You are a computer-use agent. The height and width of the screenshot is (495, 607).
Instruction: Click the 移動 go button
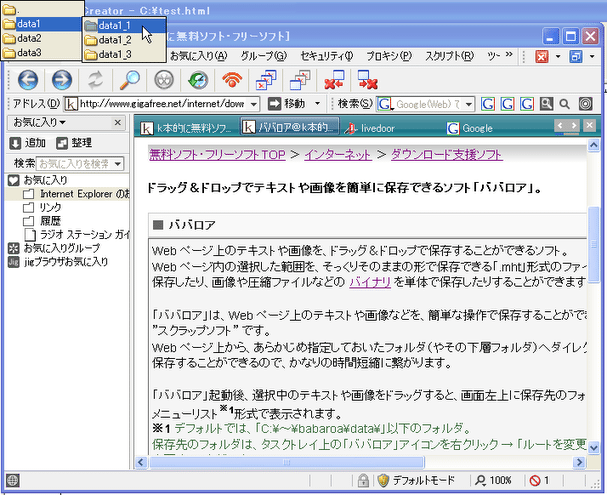[x=287, y=104]
